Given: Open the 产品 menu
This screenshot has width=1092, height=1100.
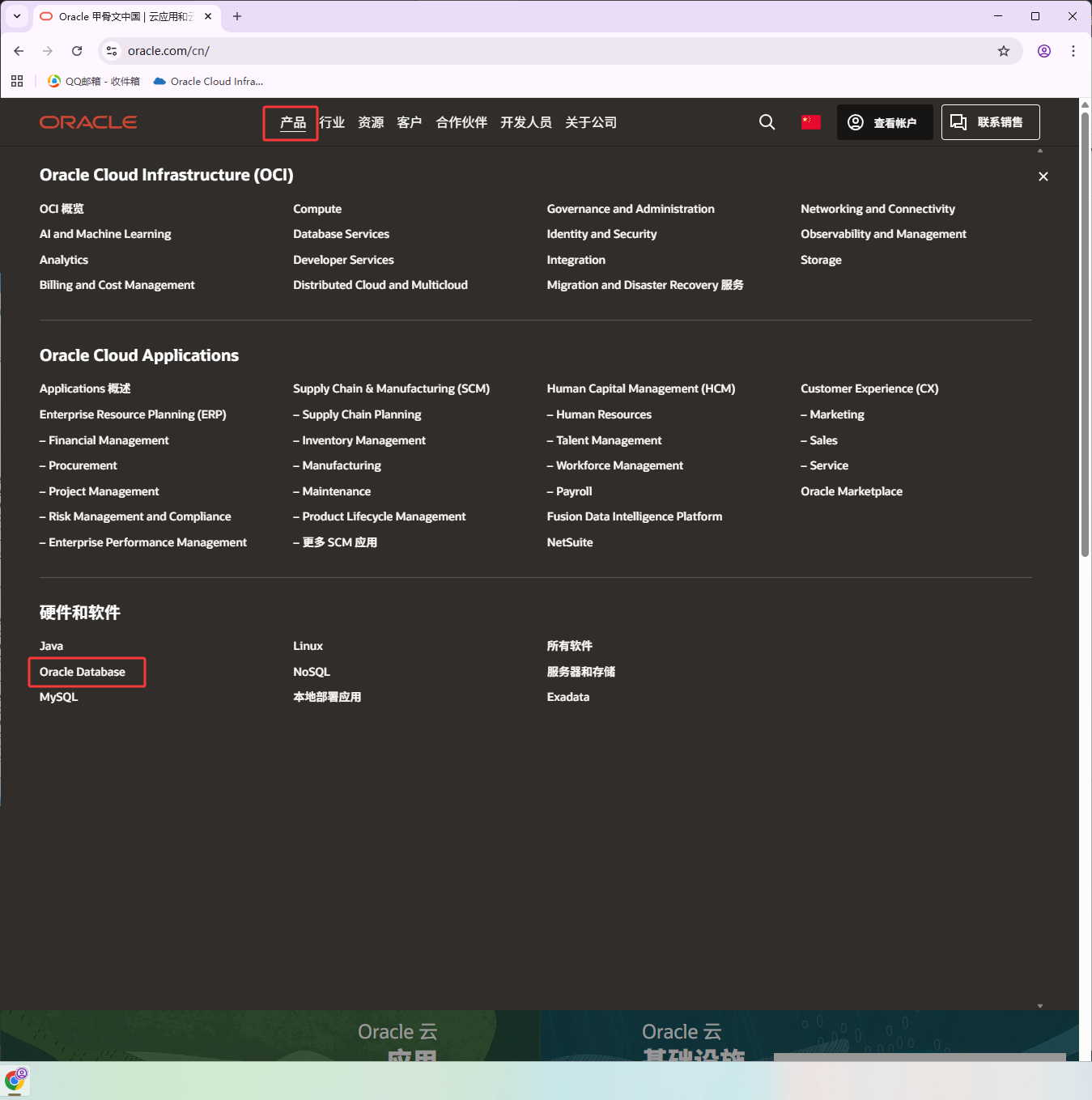Looking at the screenshot, I should (x=292, y=123).
